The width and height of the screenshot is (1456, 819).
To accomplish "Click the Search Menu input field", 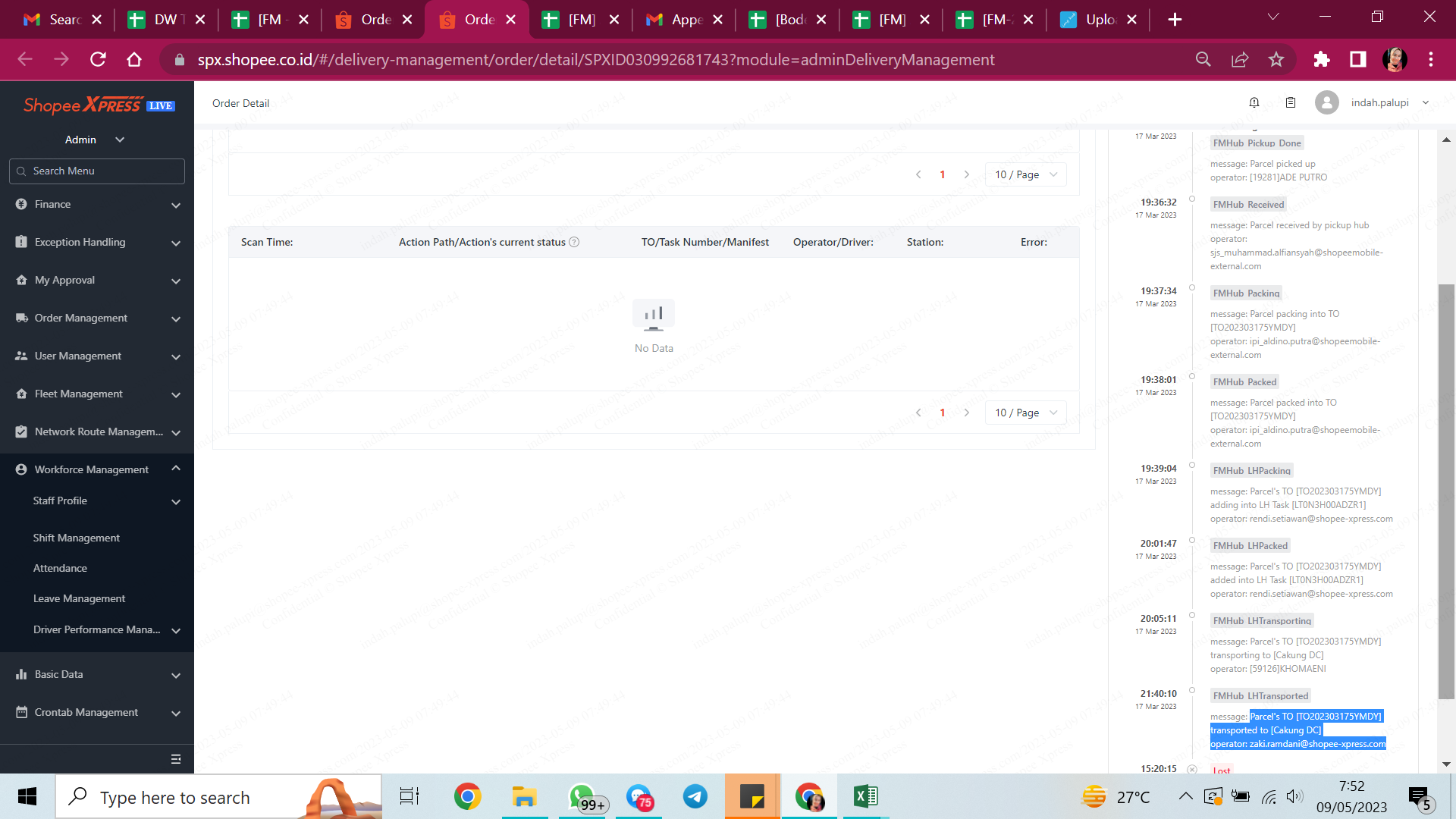I will pyautogui.click(x=97, y=171).
